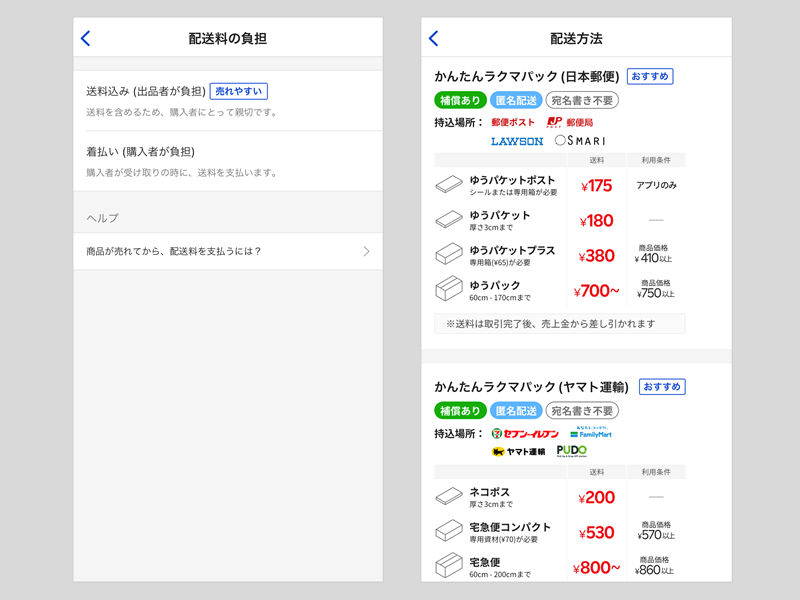Screen dimensions: 800x600
Task: Select ゆうパック shipping row
Action: (x=560, y=290)
